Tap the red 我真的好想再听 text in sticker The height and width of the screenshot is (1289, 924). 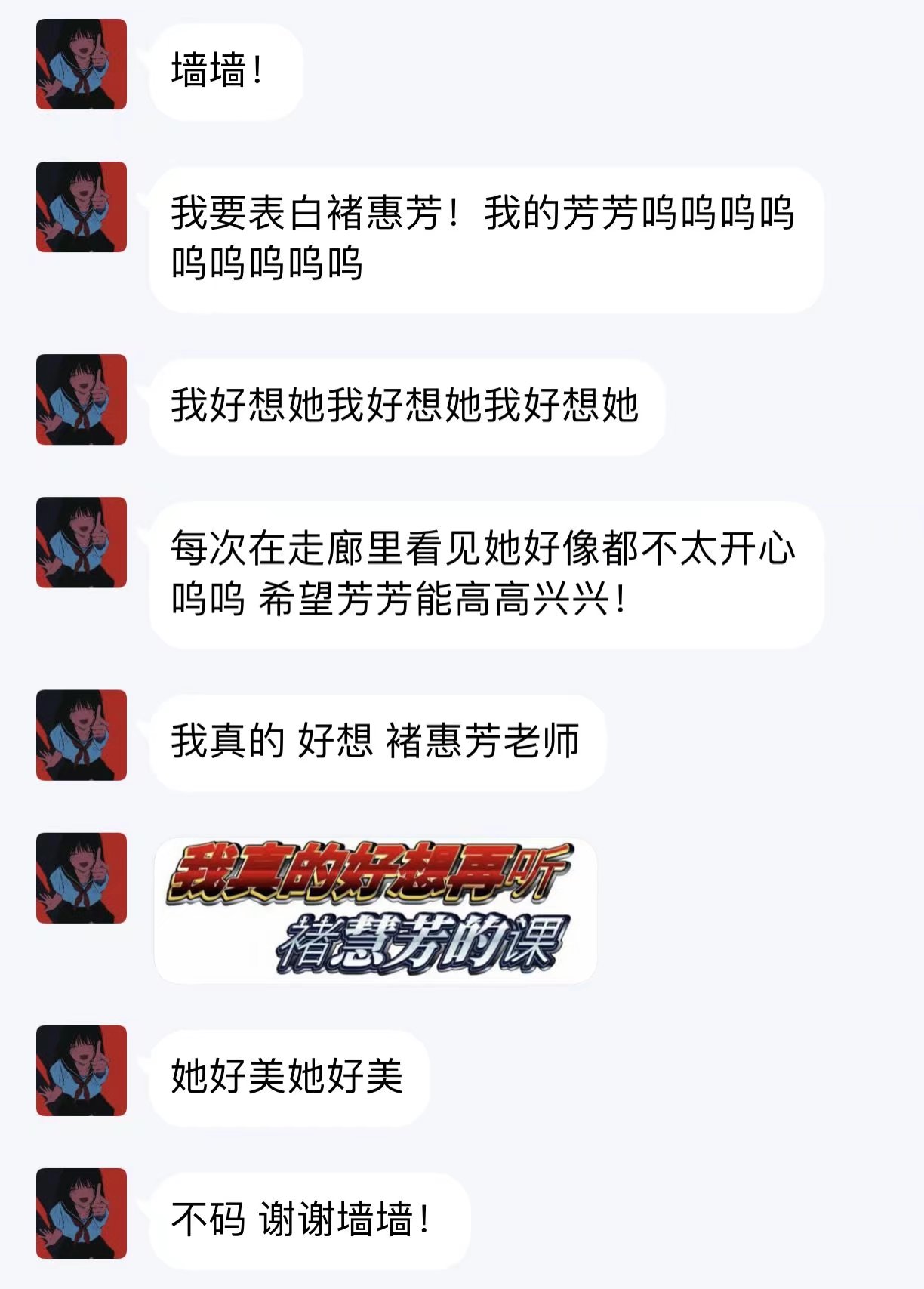tap(368, 874)
